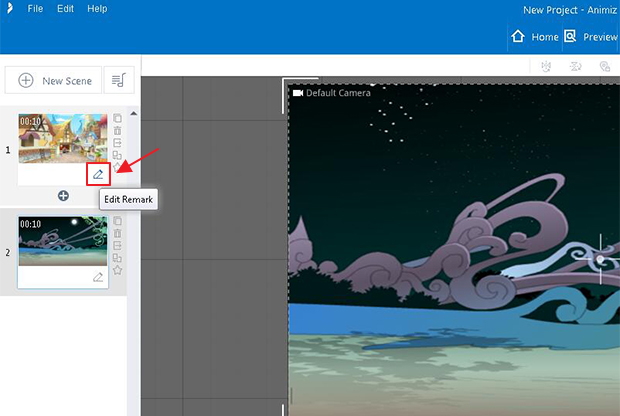
Task: Click the flip horizontal toolbar icon
Action: (546, 66)
